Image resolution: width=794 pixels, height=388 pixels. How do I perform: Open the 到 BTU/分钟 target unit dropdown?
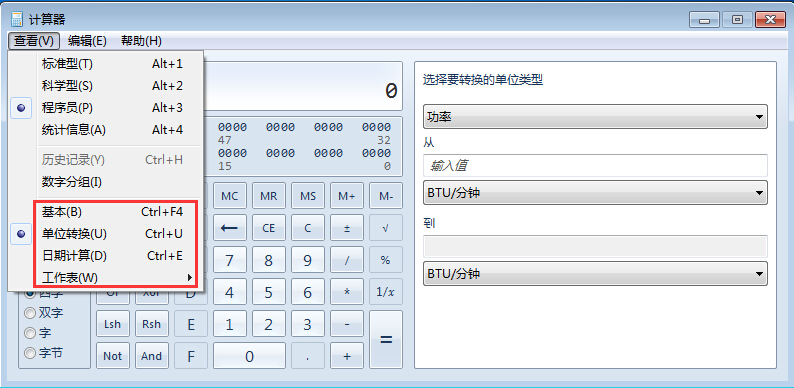coord(595,274)
